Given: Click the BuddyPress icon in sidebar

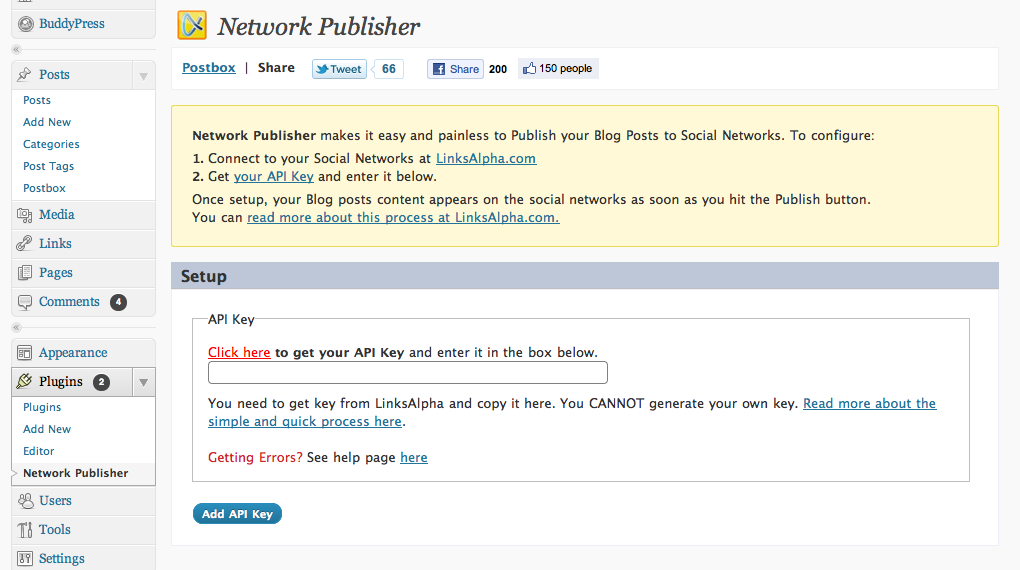Looking at the screenshot, I should (25, 24).
